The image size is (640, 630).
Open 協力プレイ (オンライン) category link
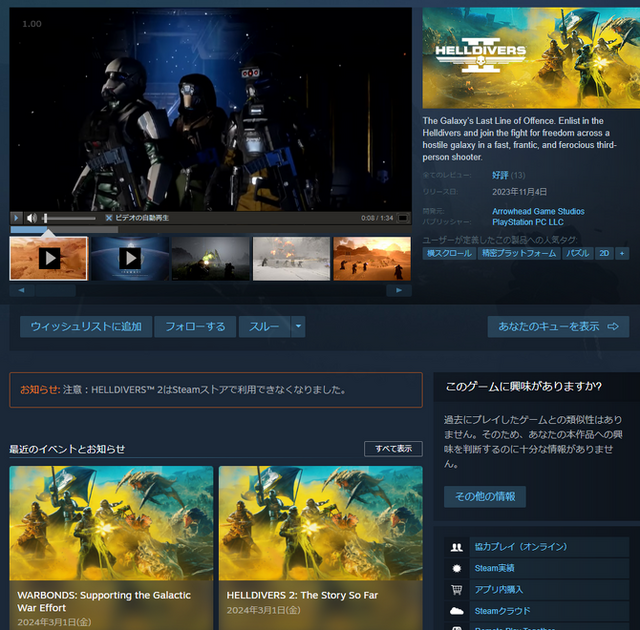521,547
